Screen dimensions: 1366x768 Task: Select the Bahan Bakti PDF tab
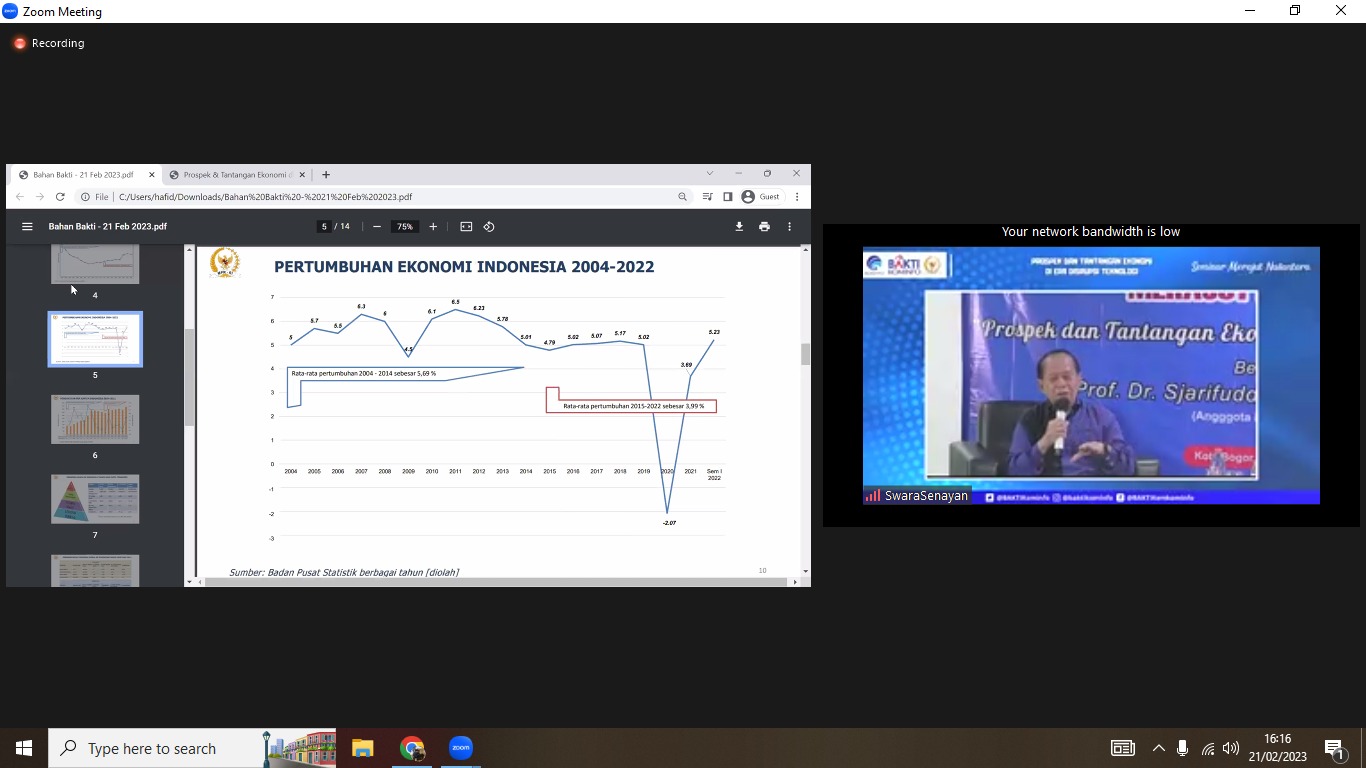point(83,175)
